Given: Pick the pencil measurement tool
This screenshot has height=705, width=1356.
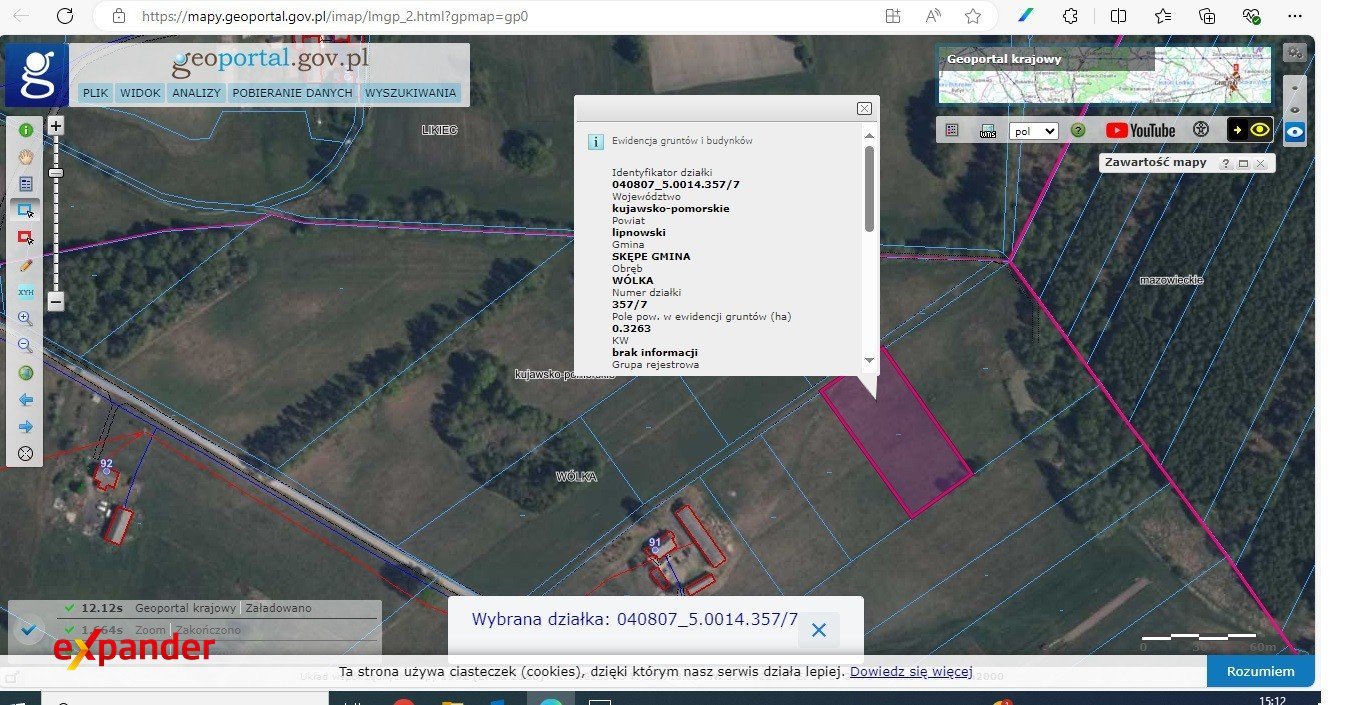Looking at the screenshot, I should point(25,264).
